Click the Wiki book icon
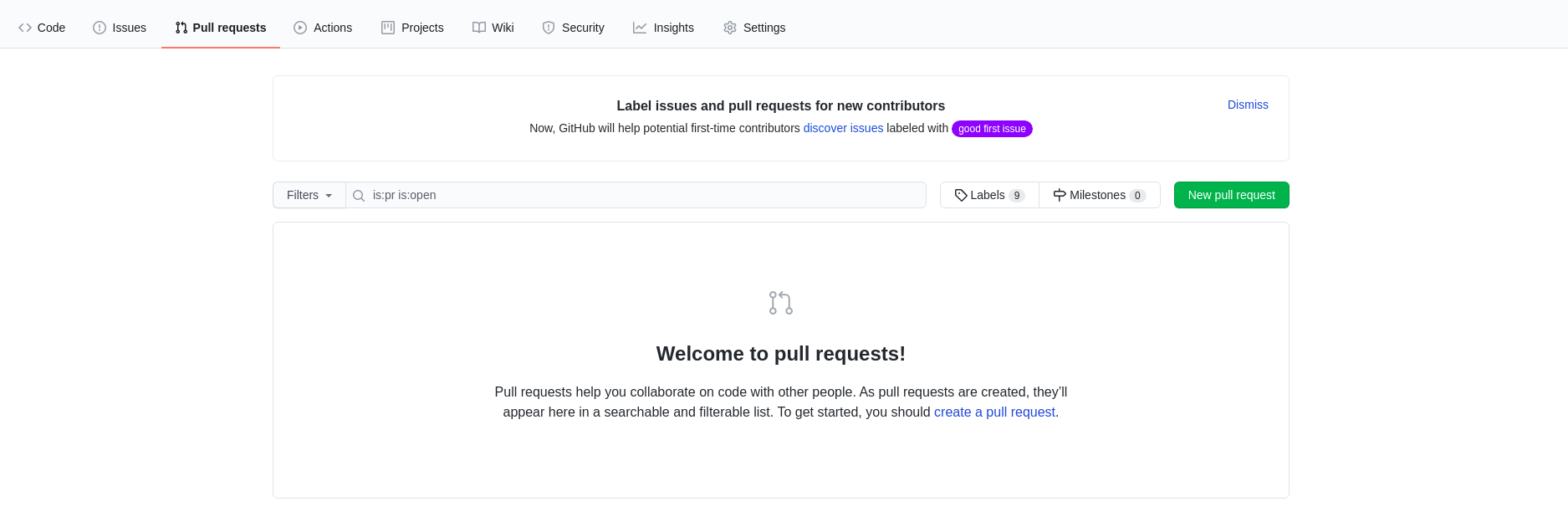Screen dimensions: 1568x517 [479, 28]
